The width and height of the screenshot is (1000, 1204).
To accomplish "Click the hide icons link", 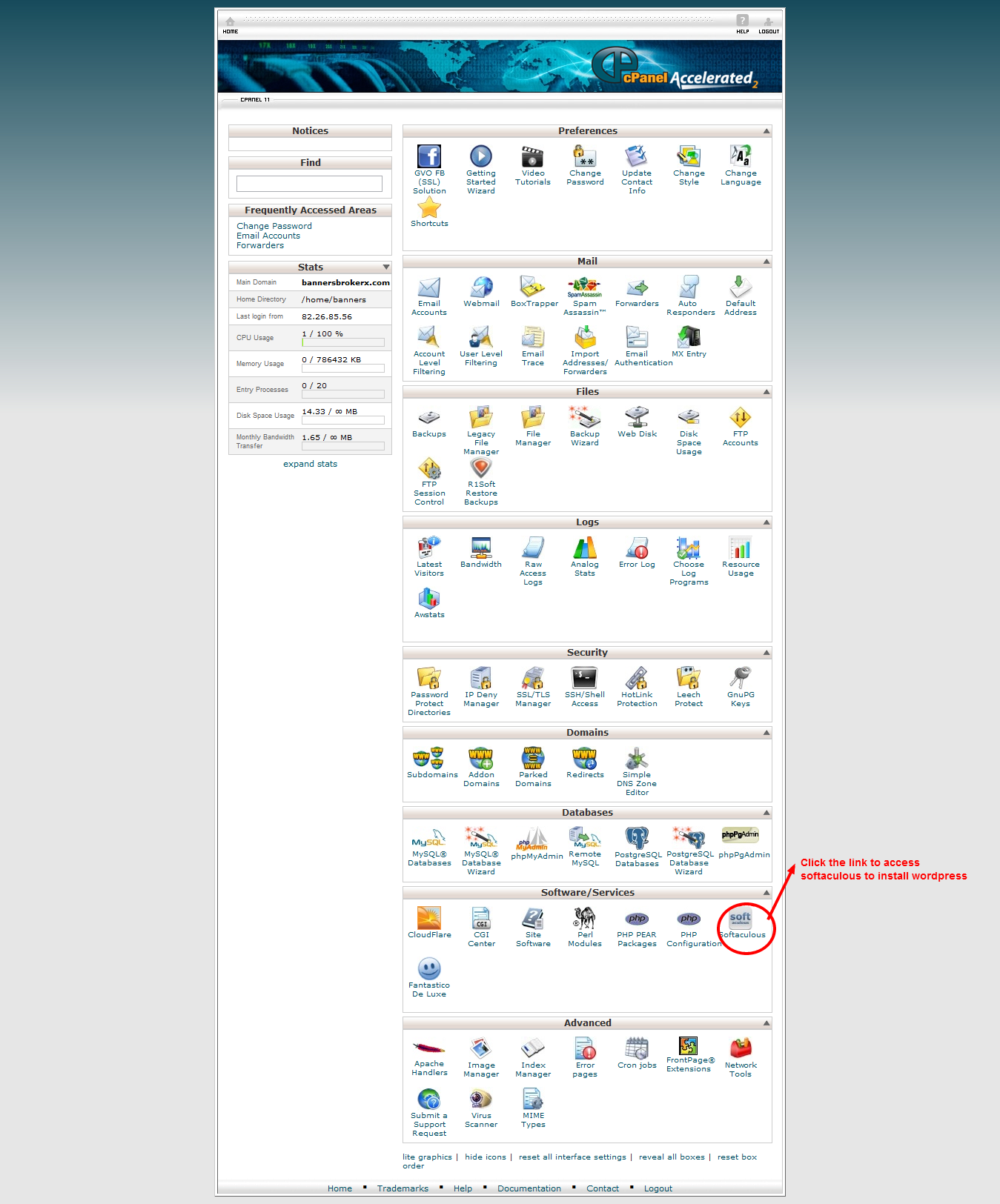I will point(486,1157).
